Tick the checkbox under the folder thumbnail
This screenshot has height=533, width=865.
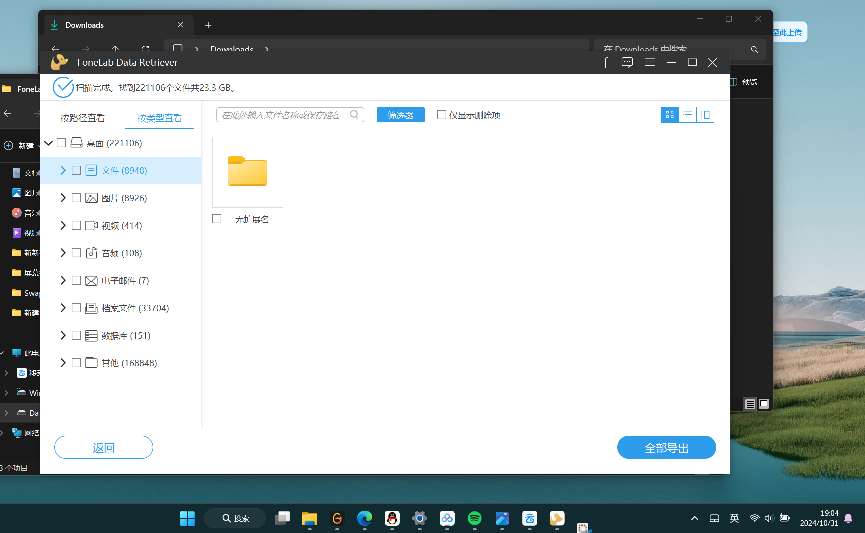click(217, 219)
